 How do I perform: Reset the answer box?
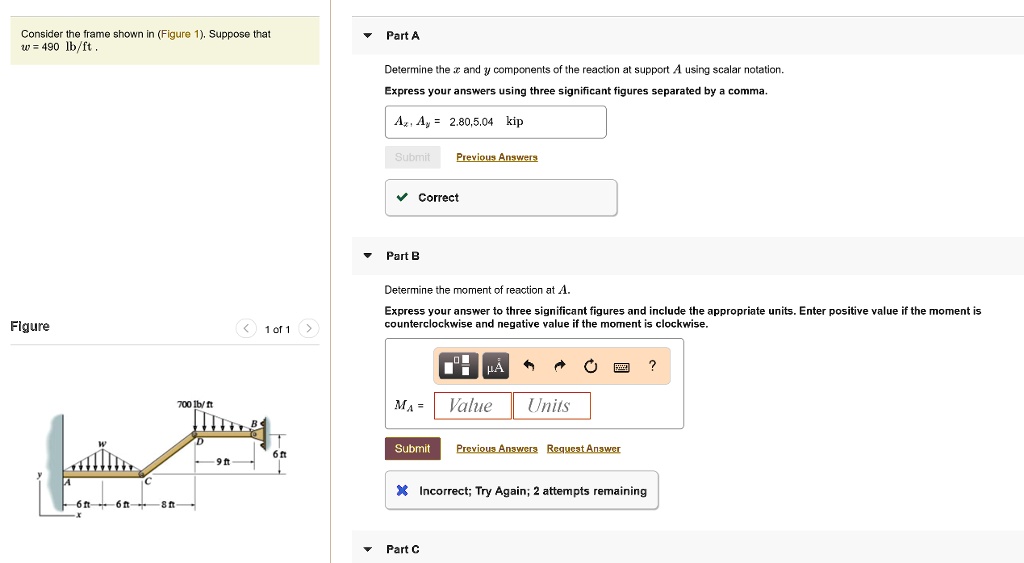[x=590, y=367]
